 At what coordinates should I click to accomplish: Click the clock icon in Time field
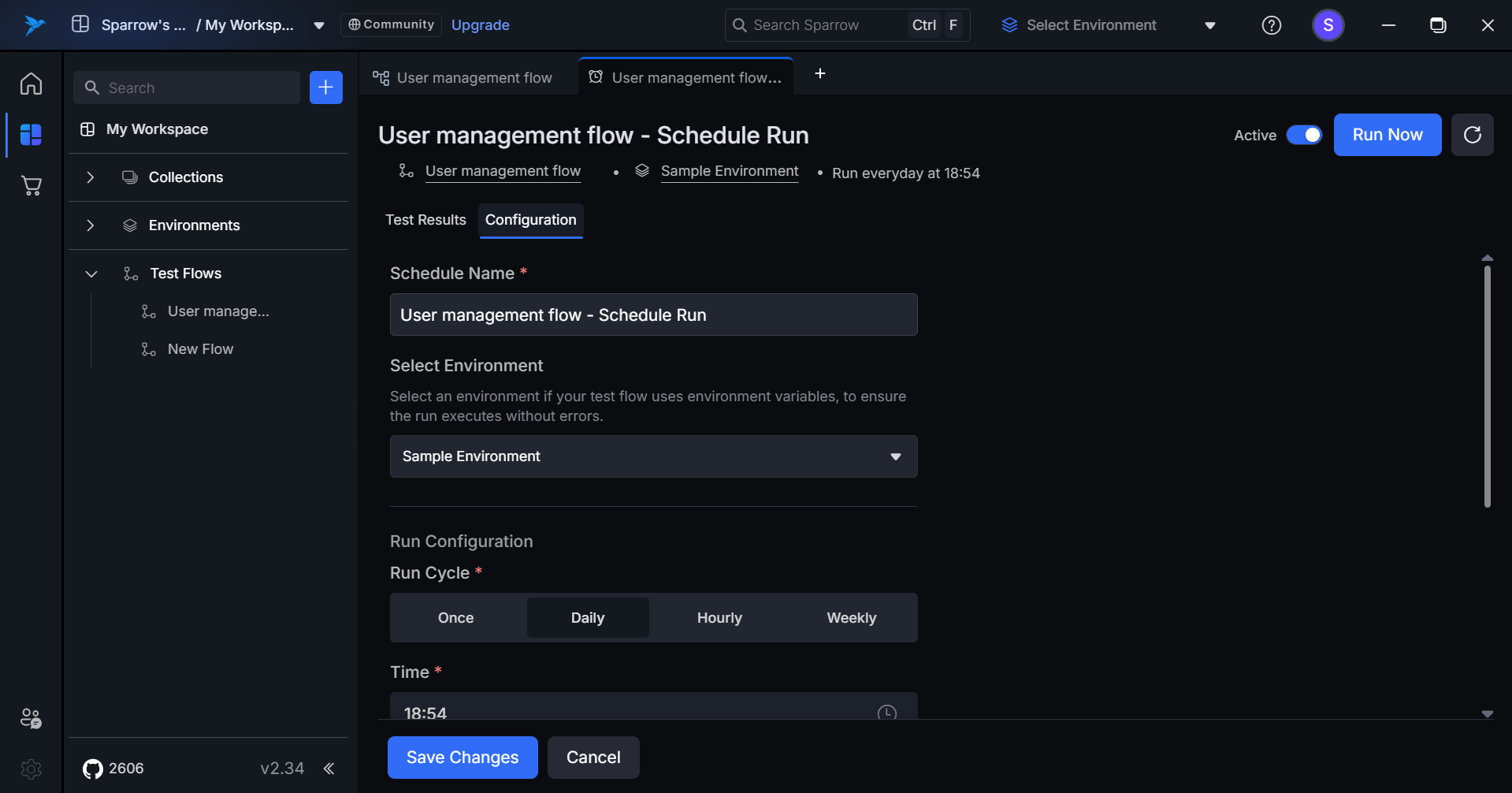(x=886, y=712)
